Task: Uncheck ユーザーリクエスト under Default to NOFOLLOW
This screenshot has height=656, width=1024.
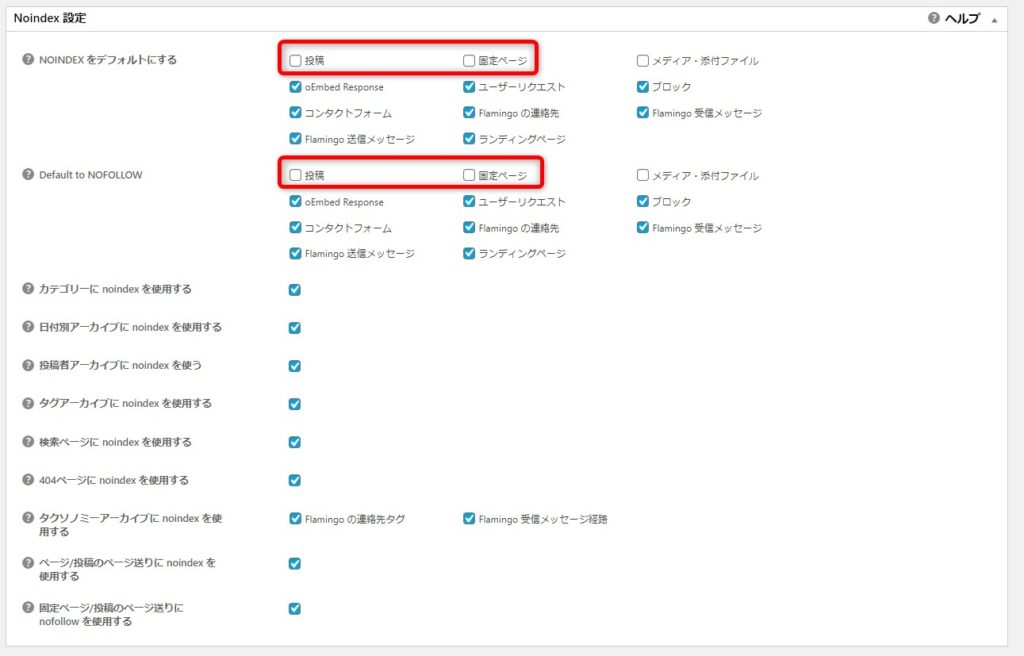Action: (x=469, y=201)
